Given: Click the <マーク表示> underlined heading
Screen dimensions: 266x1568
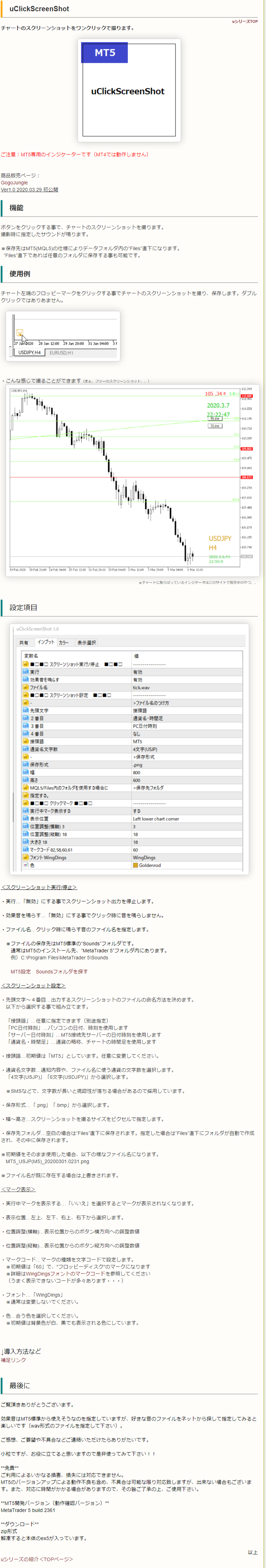Looking at the screenshot, I should pyautogui.click(x=18, y=1189).
